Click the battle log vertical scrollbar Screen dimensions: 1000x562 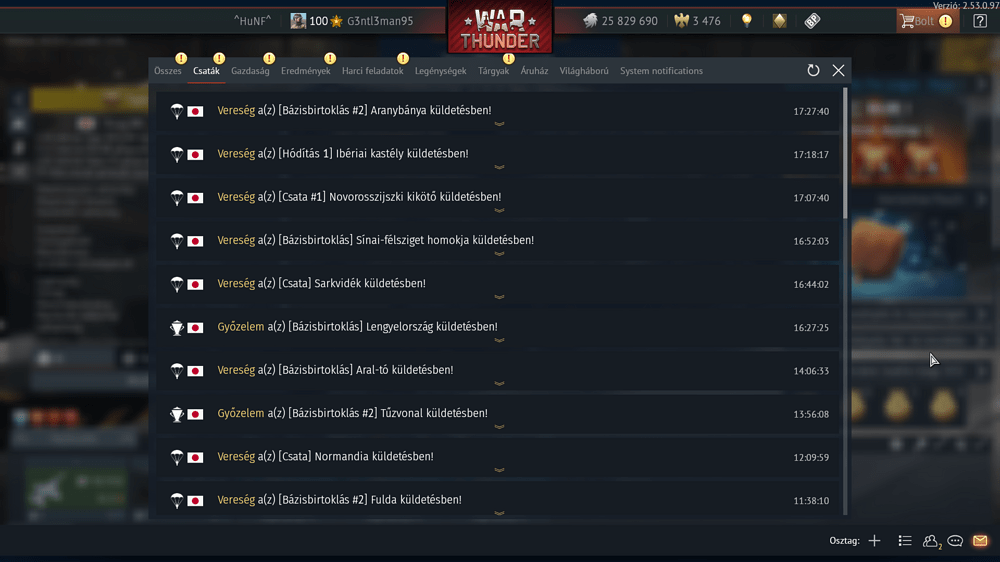tap(845, 153)
